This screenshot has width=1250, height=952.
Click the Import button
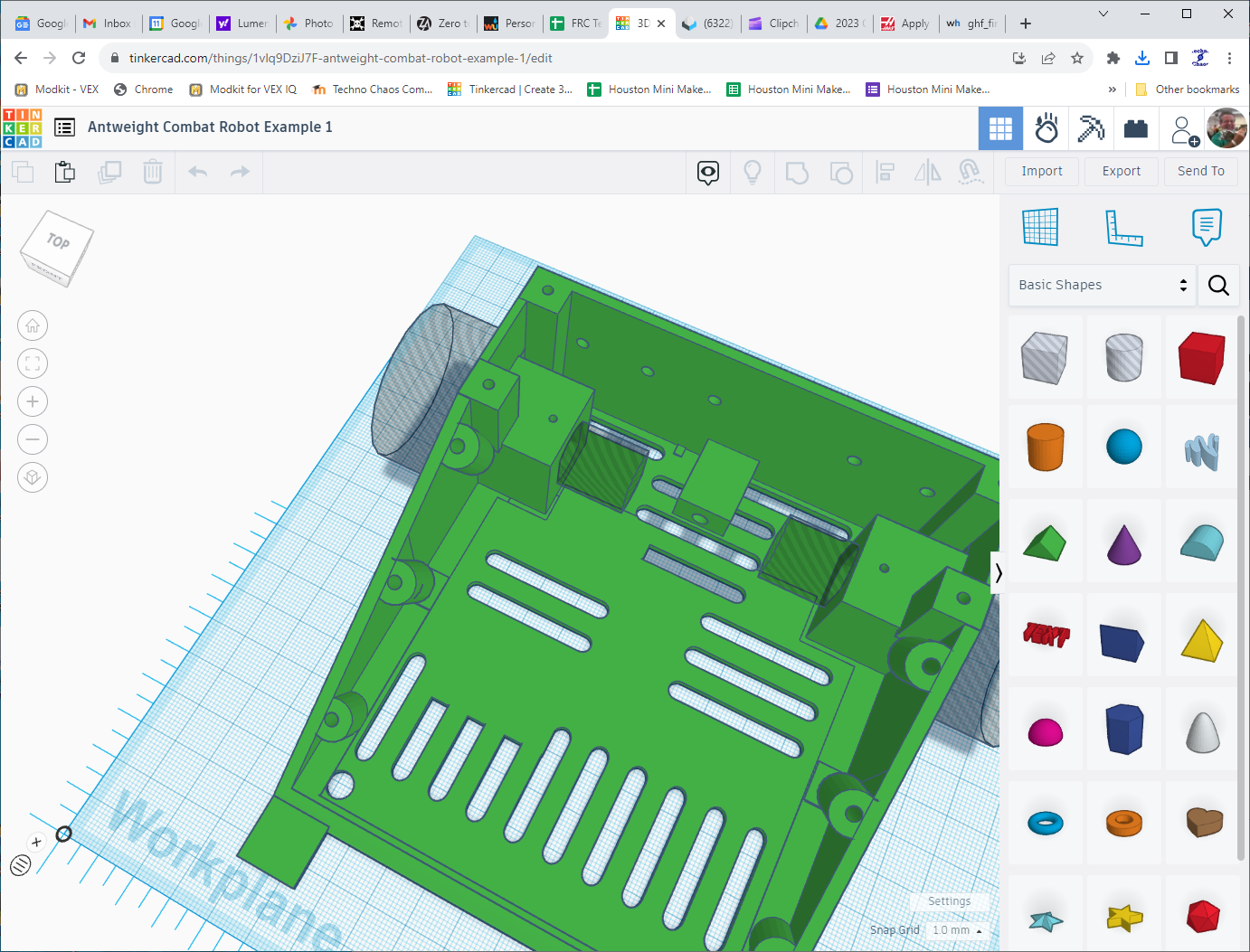[x=1041, y=171]
